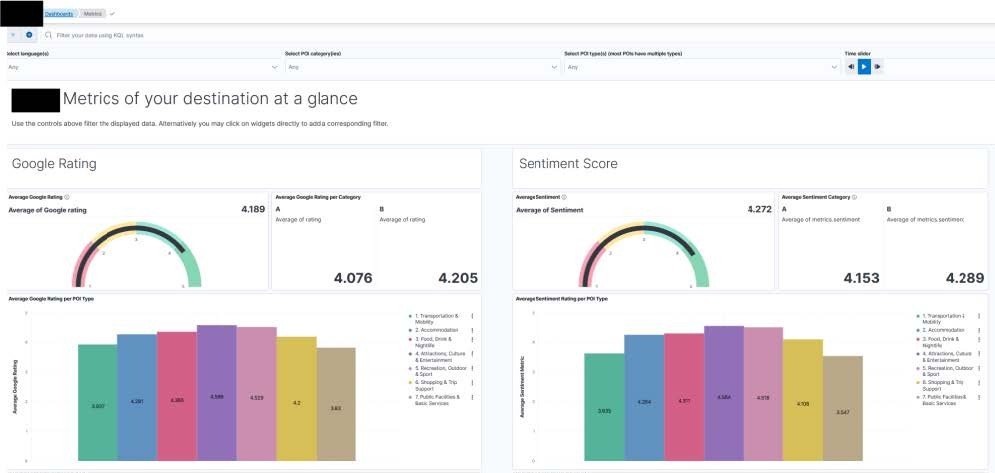Expand the language dropdown chevron
This screenshot has height=473, width=995.
click(274, 67)
